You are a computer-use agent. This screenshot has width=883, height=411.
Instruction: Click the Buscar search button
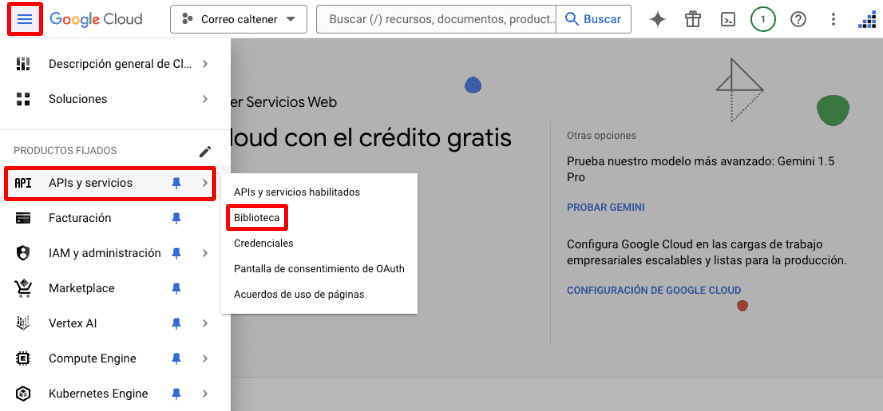coord(594,19)
